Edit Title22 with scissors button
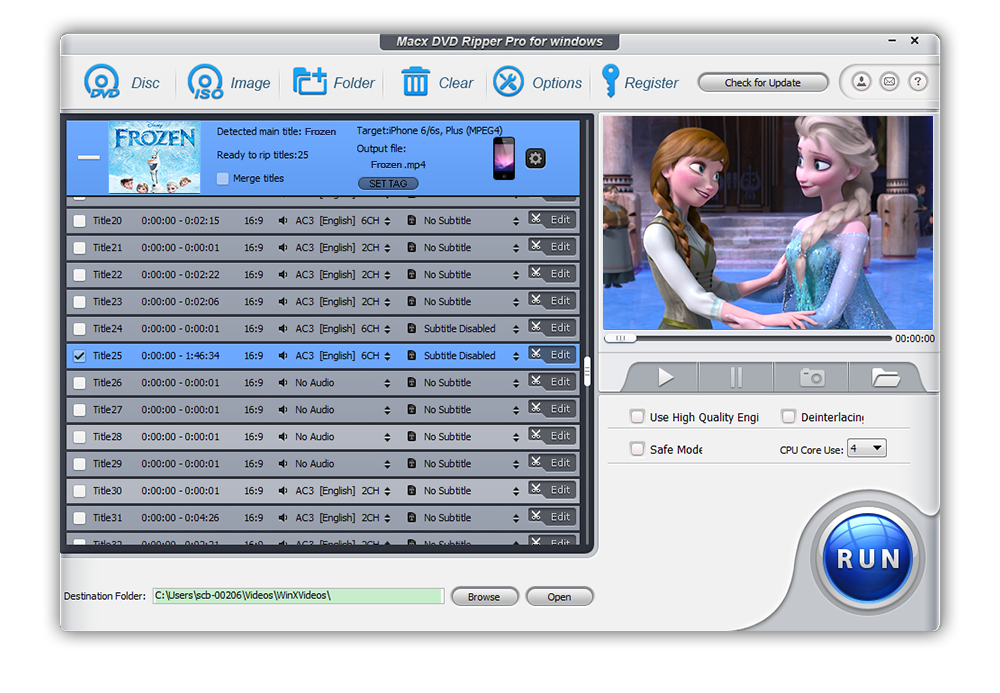The width and height of the screenshot is (1000, 693). coord(552,274)
